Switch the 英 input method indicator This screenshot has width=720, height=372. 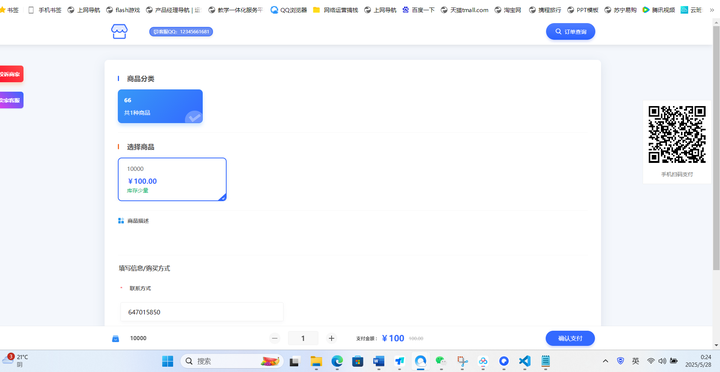click(x=636, y=361)
